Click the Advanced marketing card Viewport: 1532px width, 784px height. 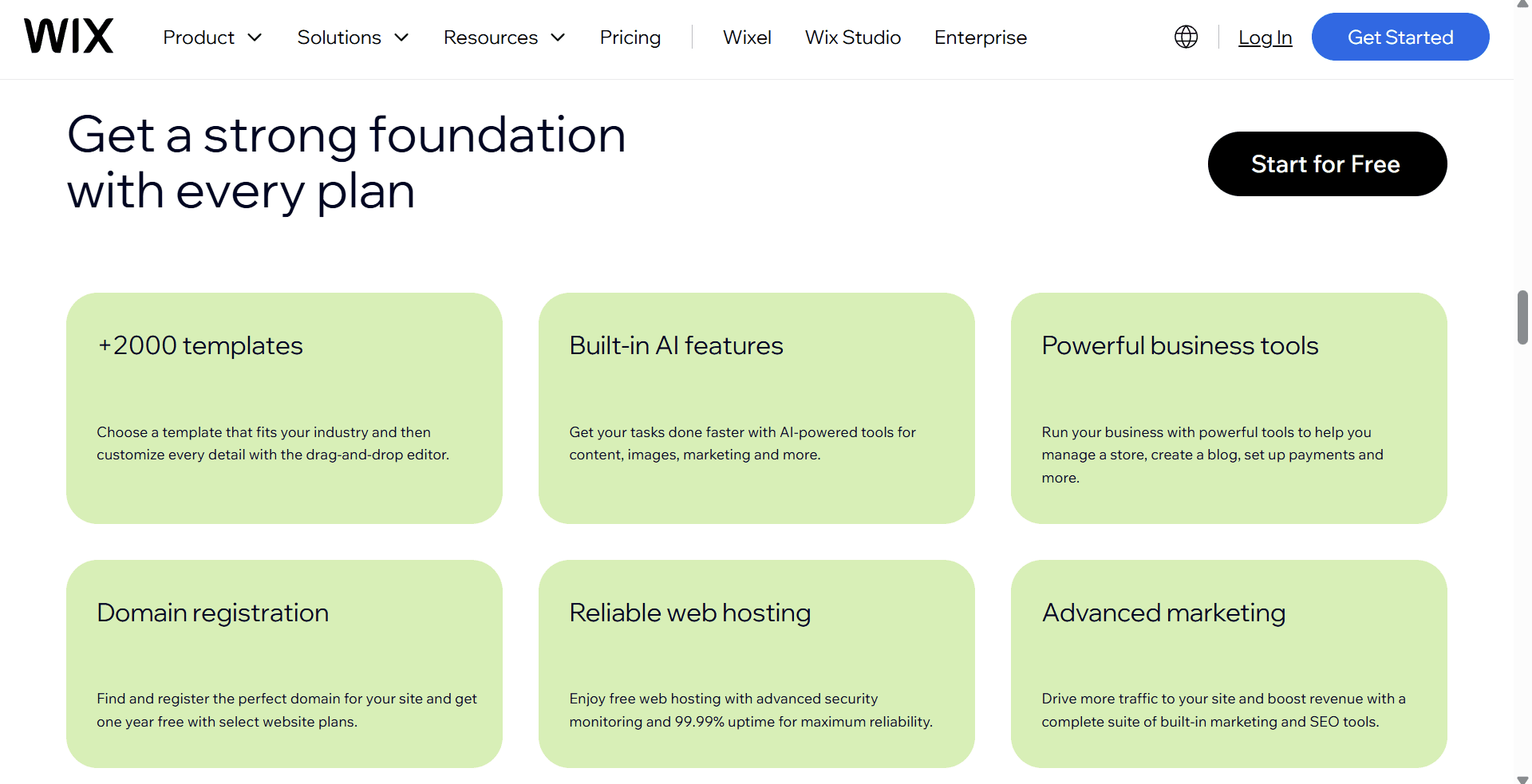pos(1228,664)
